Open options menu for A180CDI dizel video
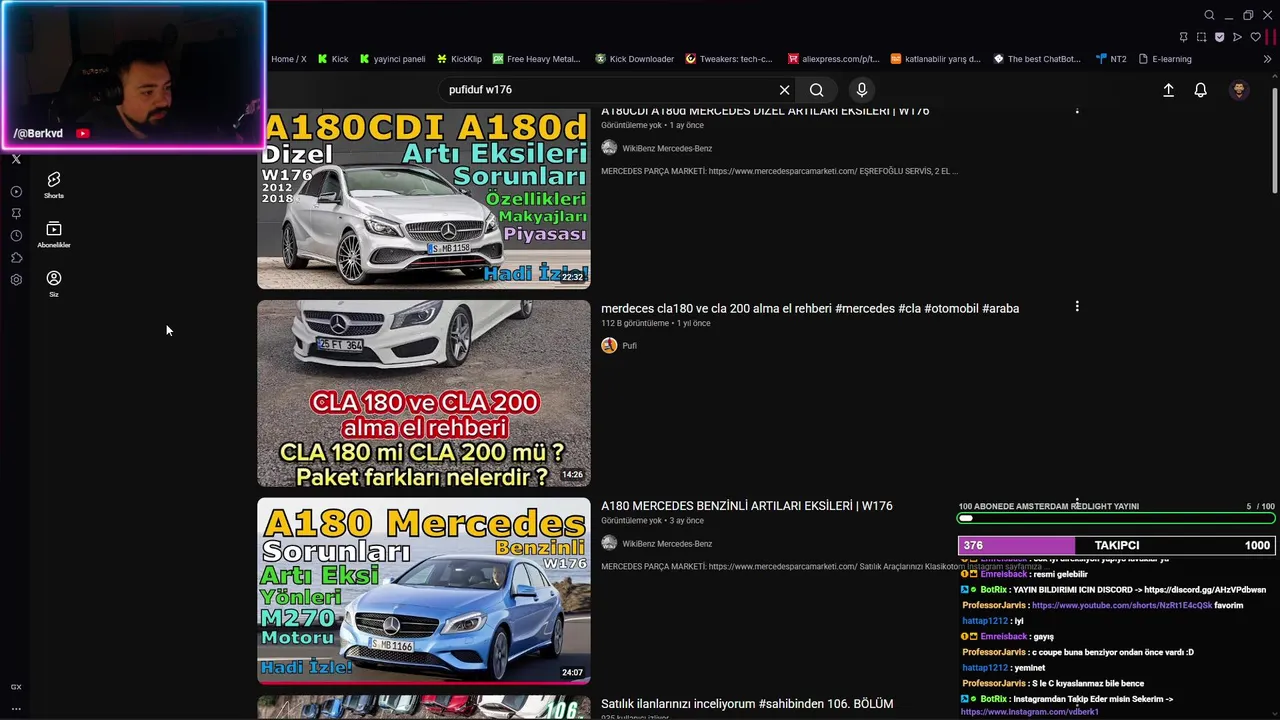This screenshot has width=1280, height=720. click(1077, 110)
